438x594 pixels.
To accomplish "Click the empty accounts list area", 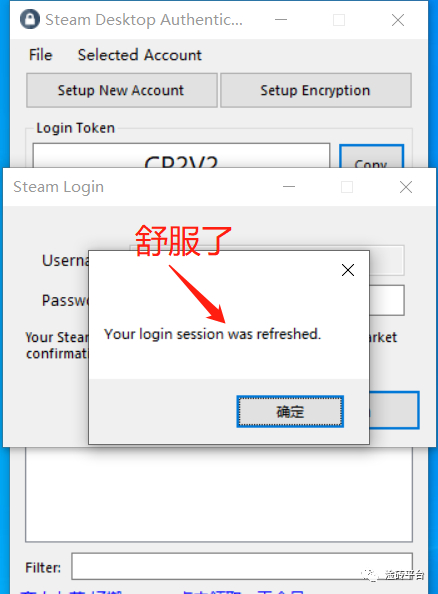I will coord(219,494).
